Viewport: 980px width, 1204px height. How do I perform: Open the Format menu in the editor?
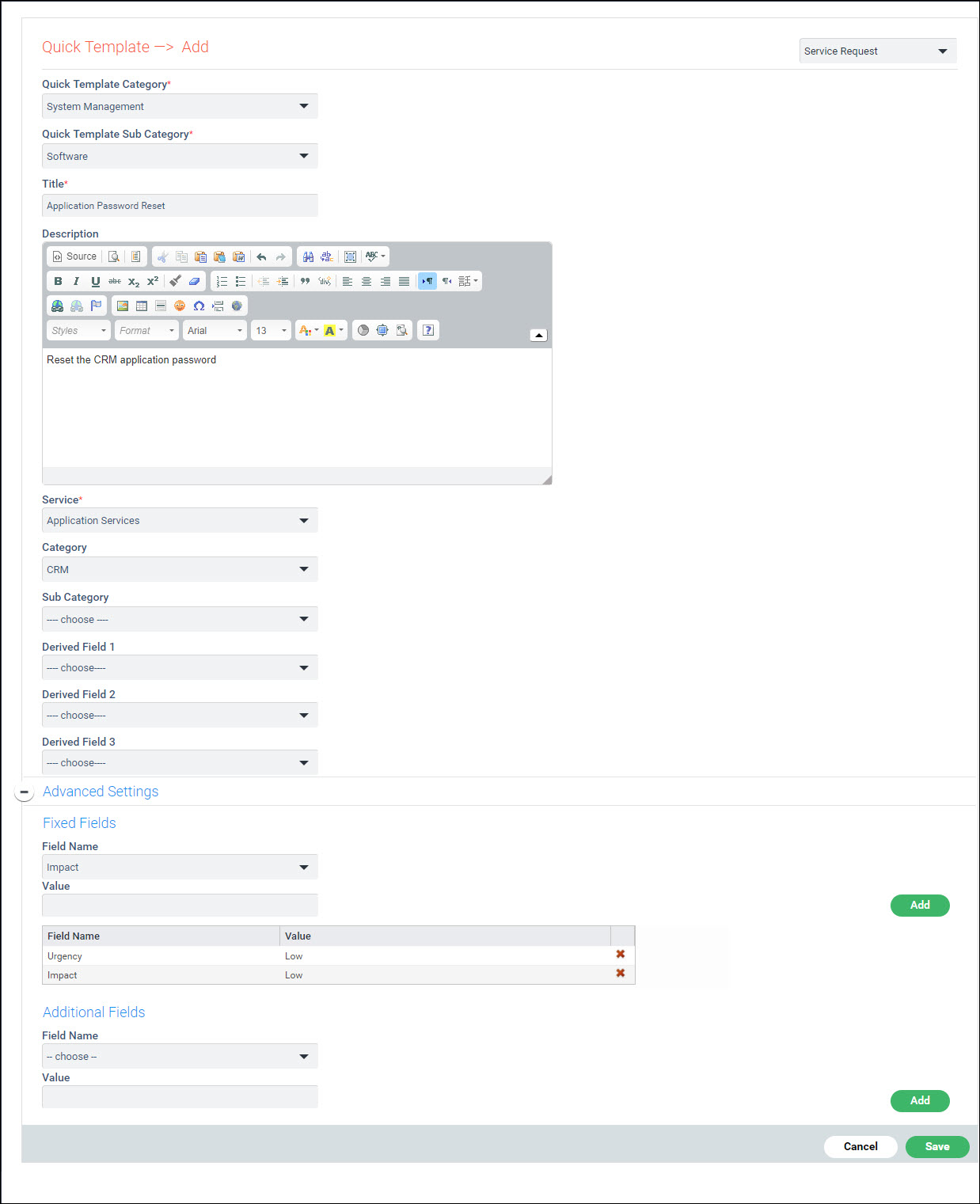(x=146, y=330)
